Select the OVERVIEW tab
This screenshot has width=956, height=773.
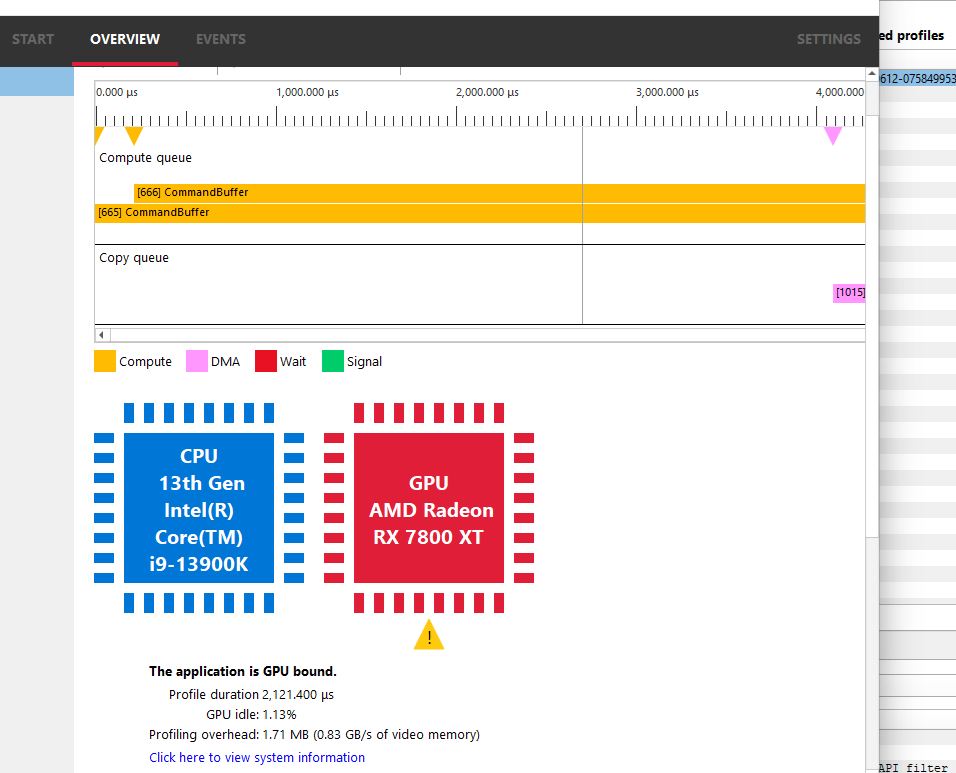coord(125,40)
